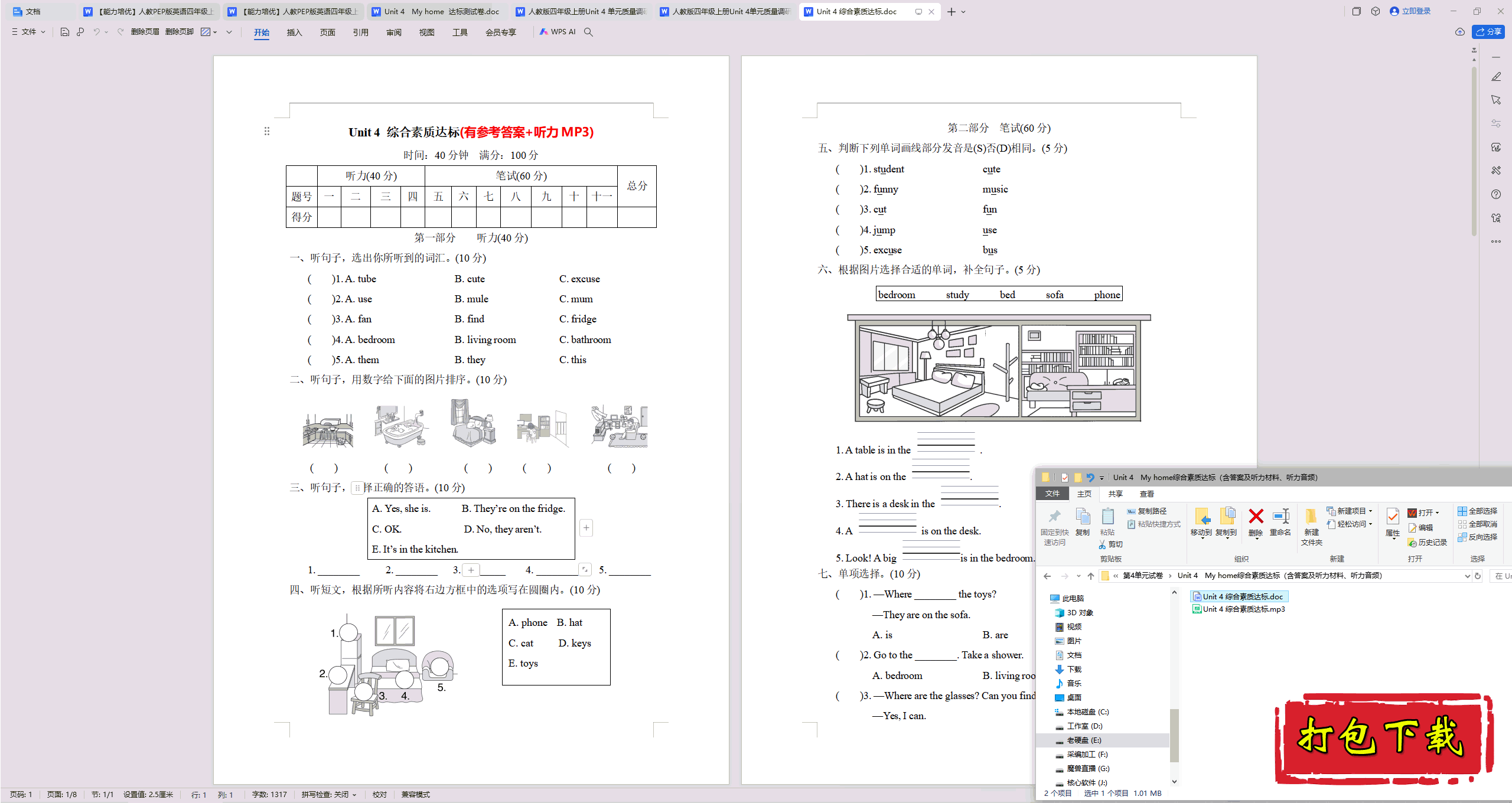
Task: Refresh the Explorer folder view
Action: (1478, 576)
